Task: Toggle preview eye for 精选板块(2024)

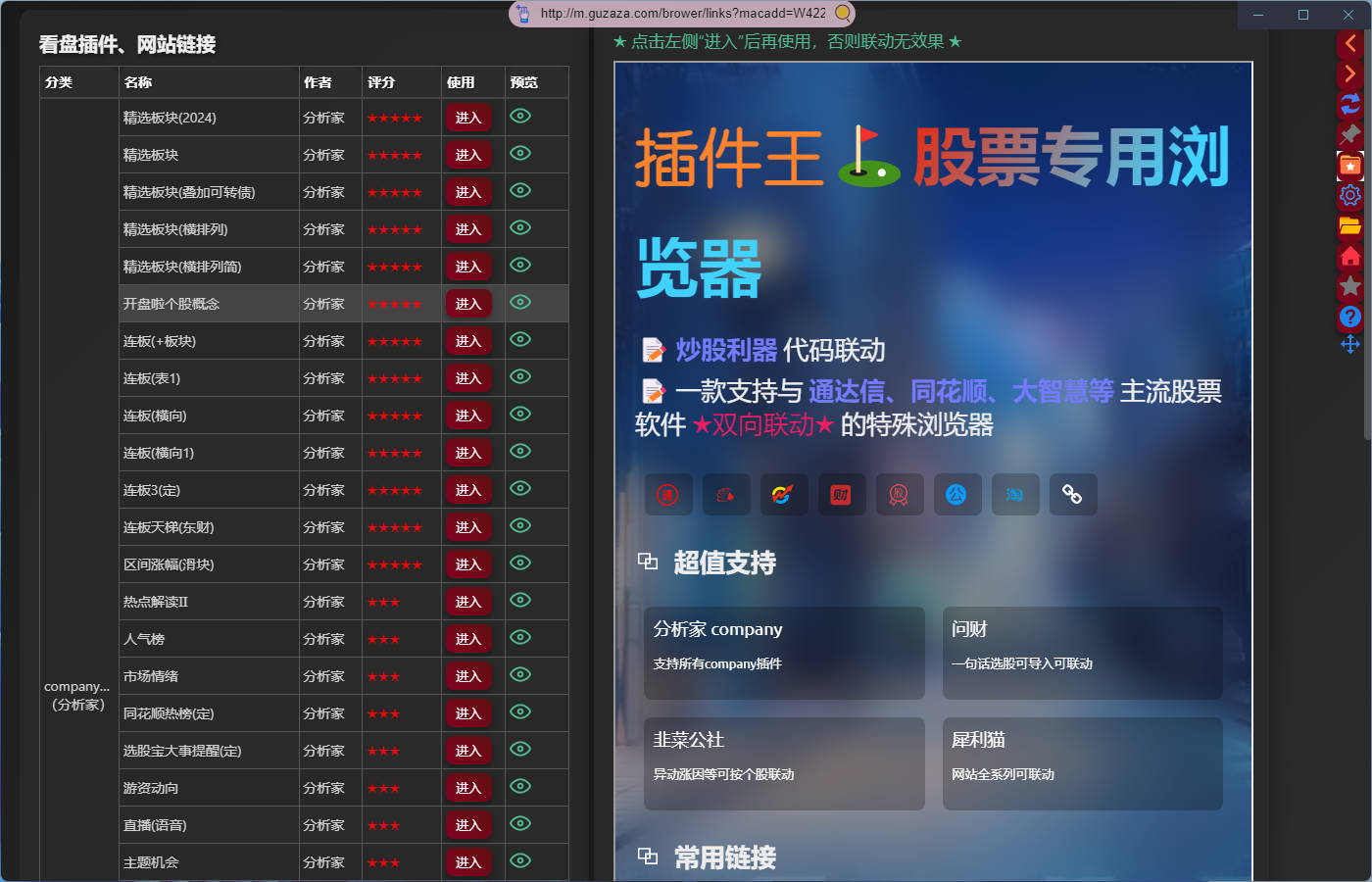Action: [x=520, y=117]
